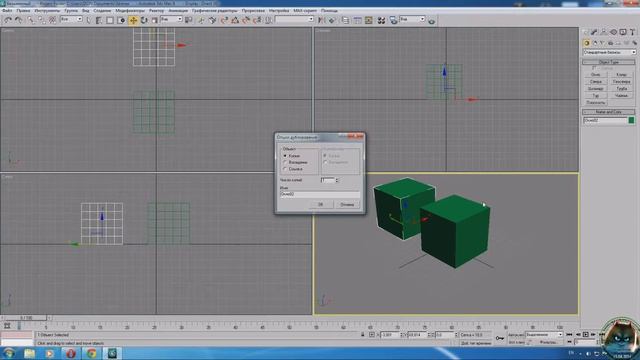Choose the Copy radio button in Object group
This screenshot has width=640, height=360.
pyautogui.click(x=285, y=156)
